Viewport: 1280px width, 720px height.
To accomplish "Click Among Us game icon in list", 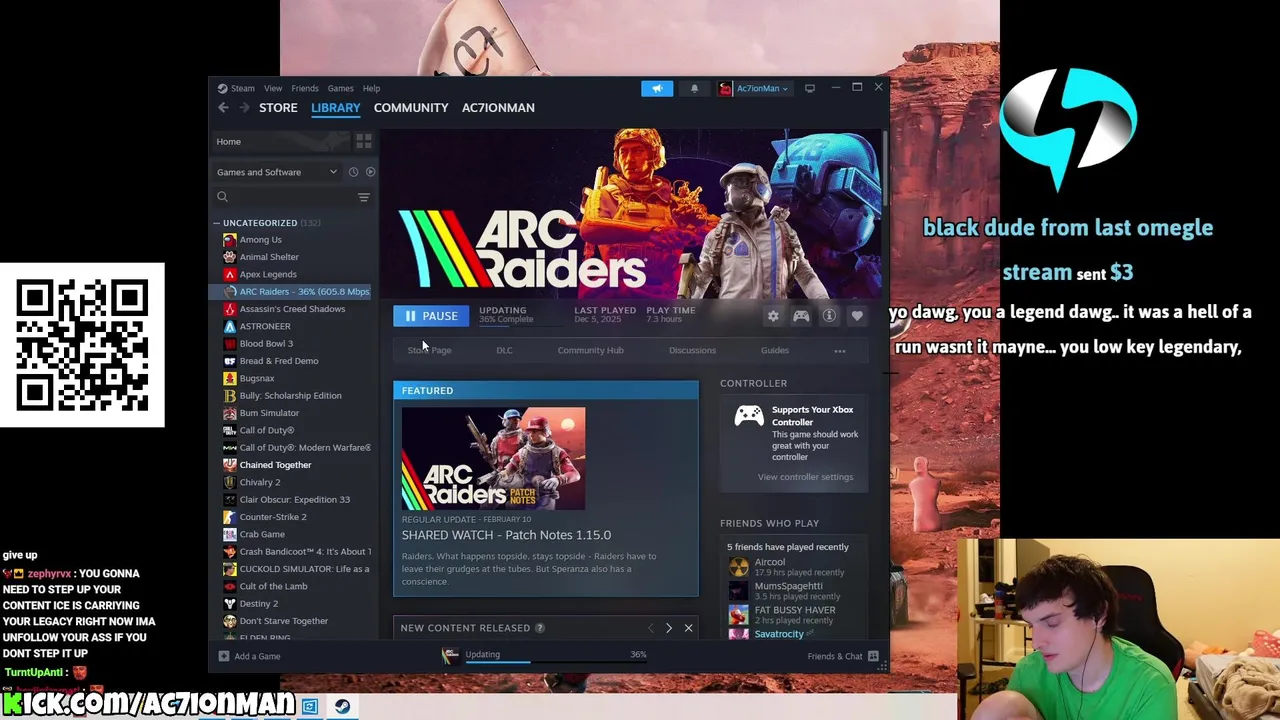I will click(x=230, y=240).
